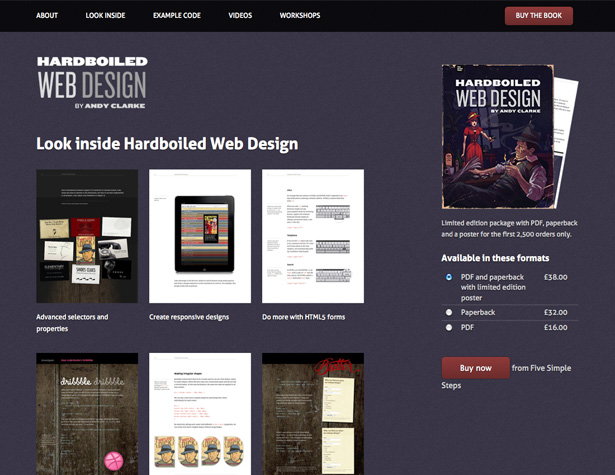615x475 pixels.
Task: Click 'Look inside Hardboiled Web Design' heading
Action: click(167, 144)
